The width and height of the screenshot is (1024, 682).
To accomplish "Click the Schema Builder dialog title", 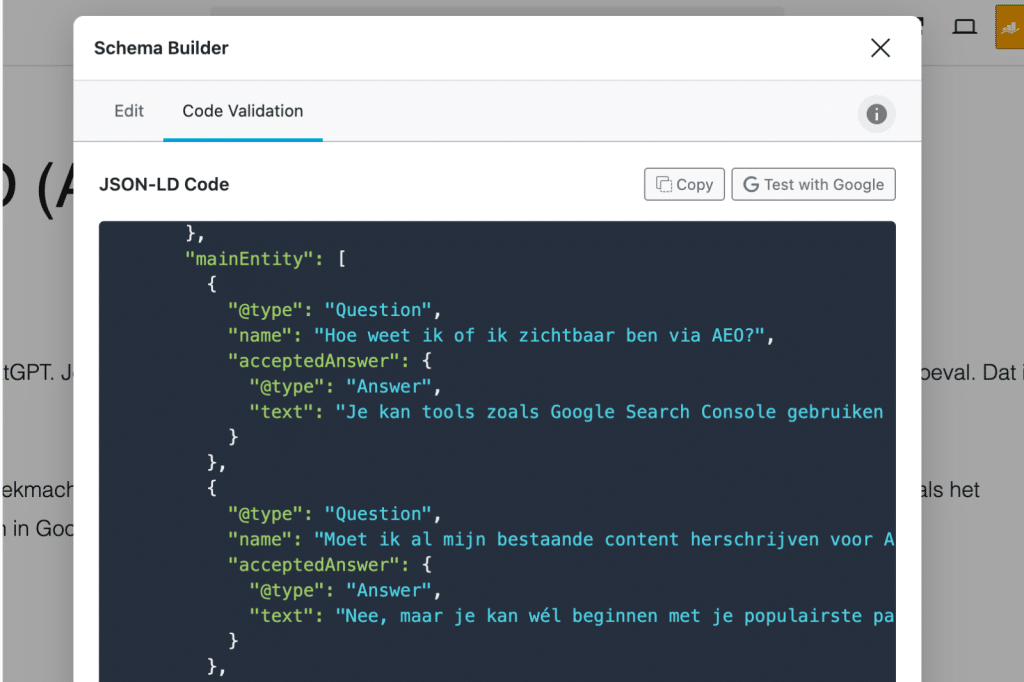I will pyautogui.click(x=161, y=48).
